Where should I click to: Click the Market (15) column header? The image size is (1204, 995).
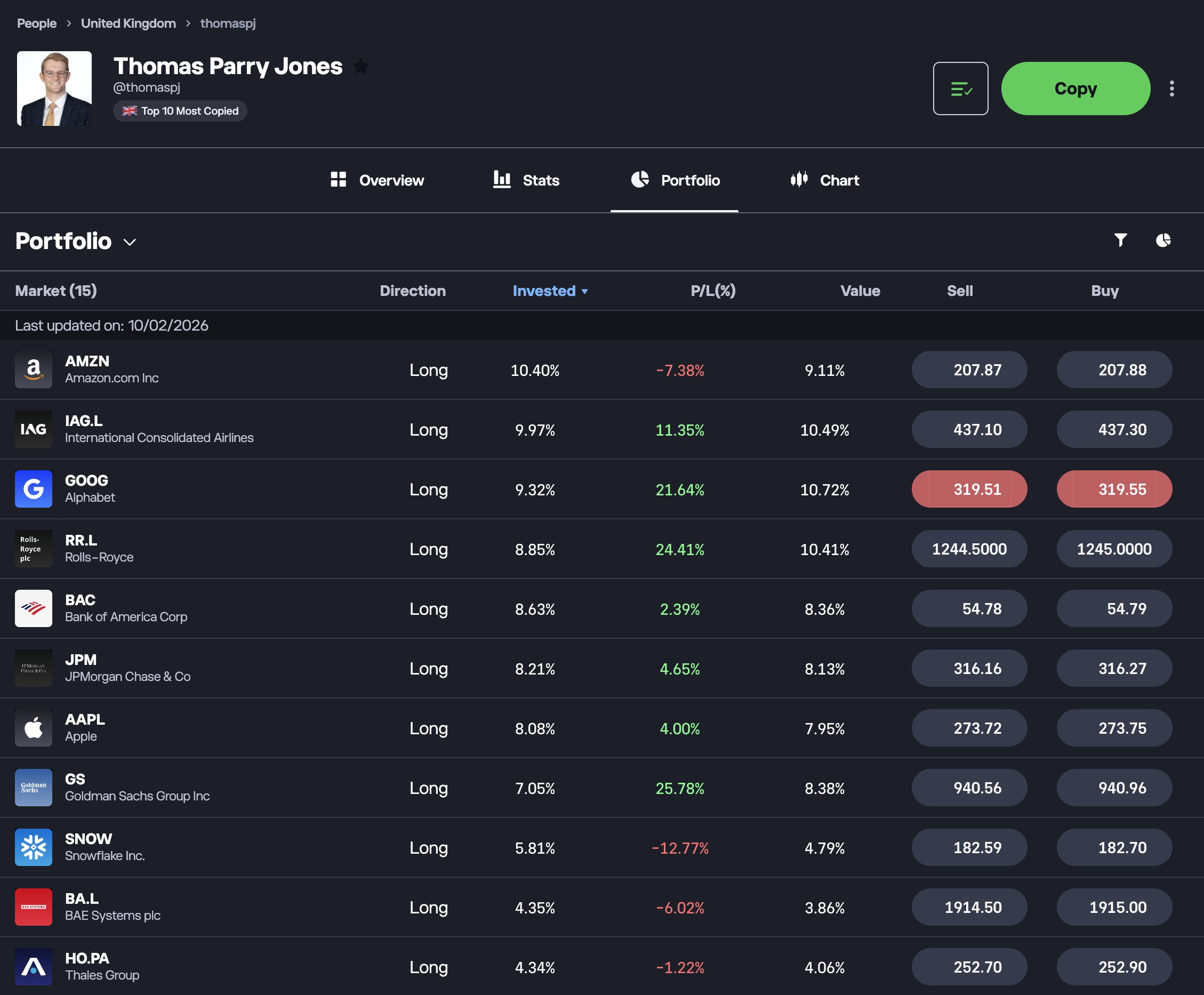pos(55,291)
